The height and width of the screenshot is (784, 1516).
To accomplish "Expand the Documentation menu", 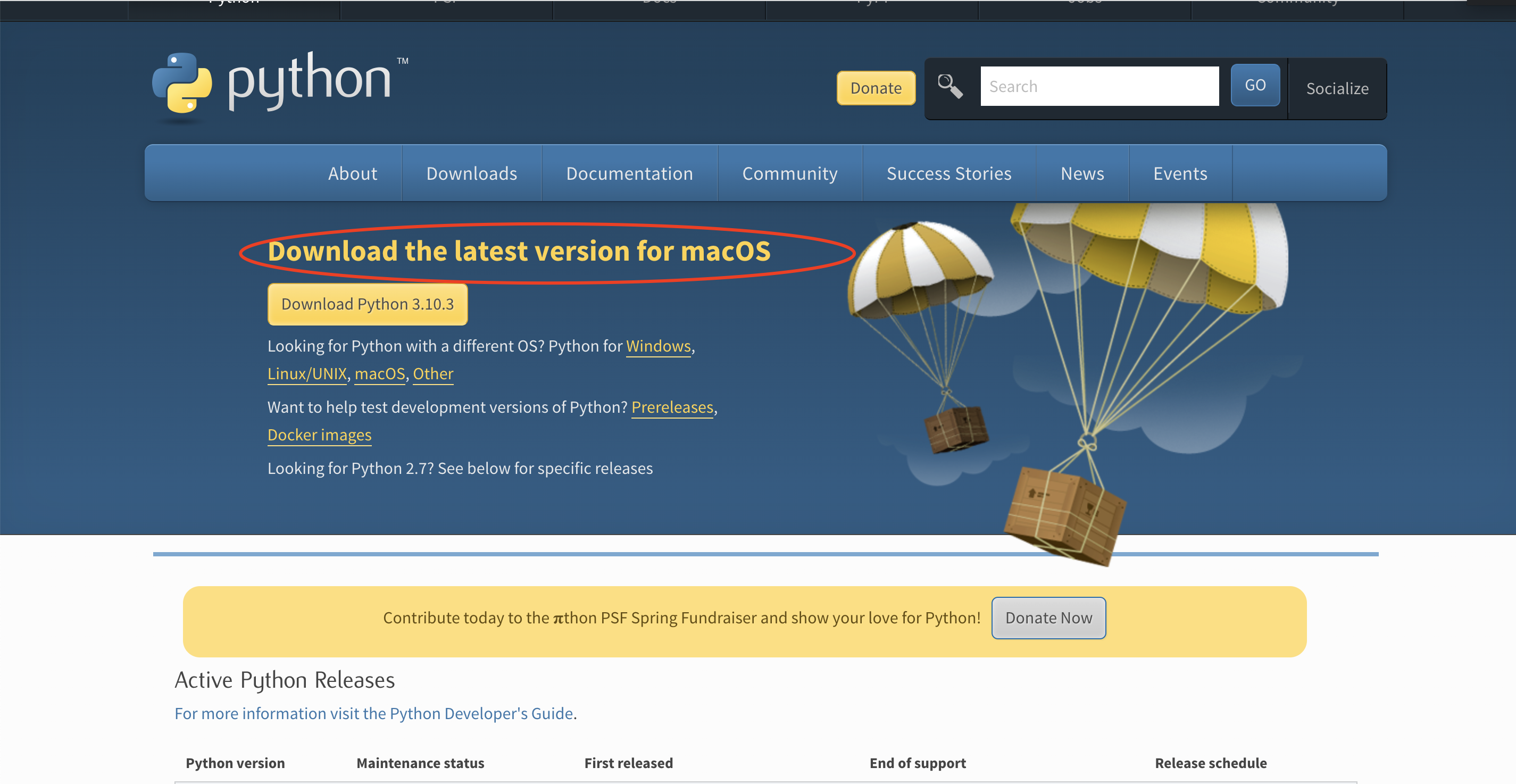I will 629,173.
